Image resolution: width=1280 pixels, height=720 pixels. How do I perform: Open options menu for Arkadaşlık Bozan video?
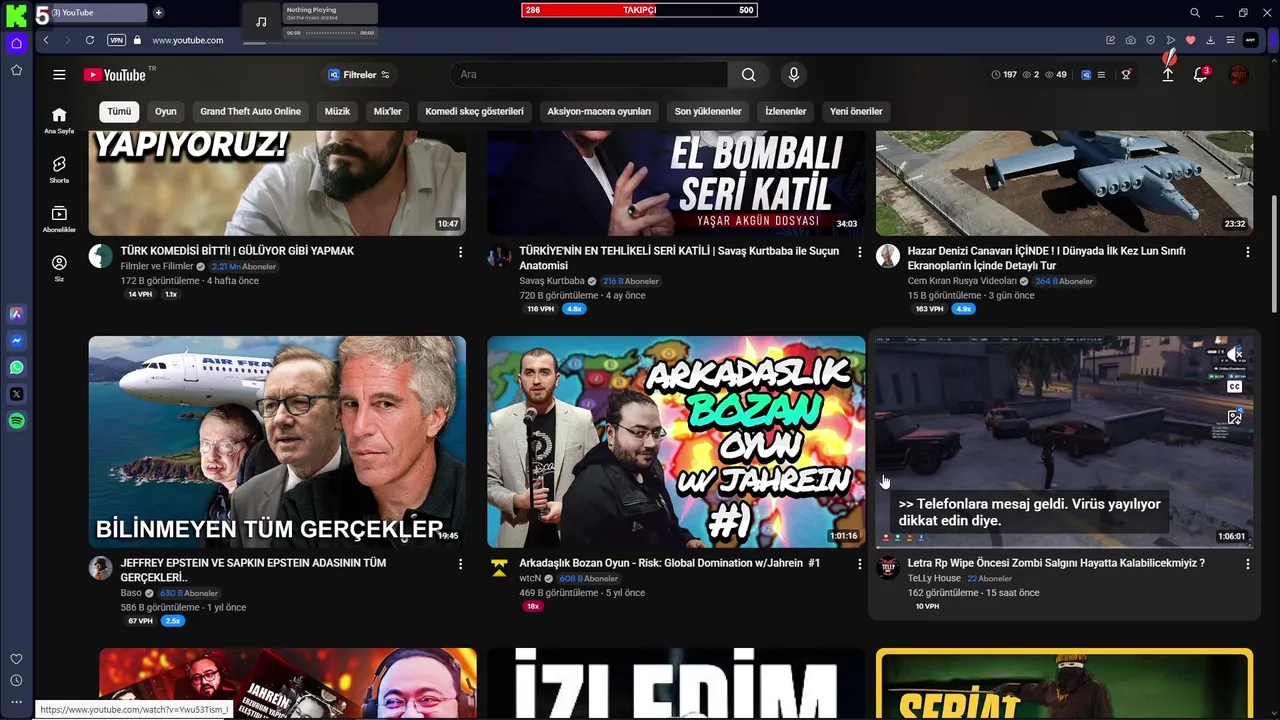[x=859, y=564]
